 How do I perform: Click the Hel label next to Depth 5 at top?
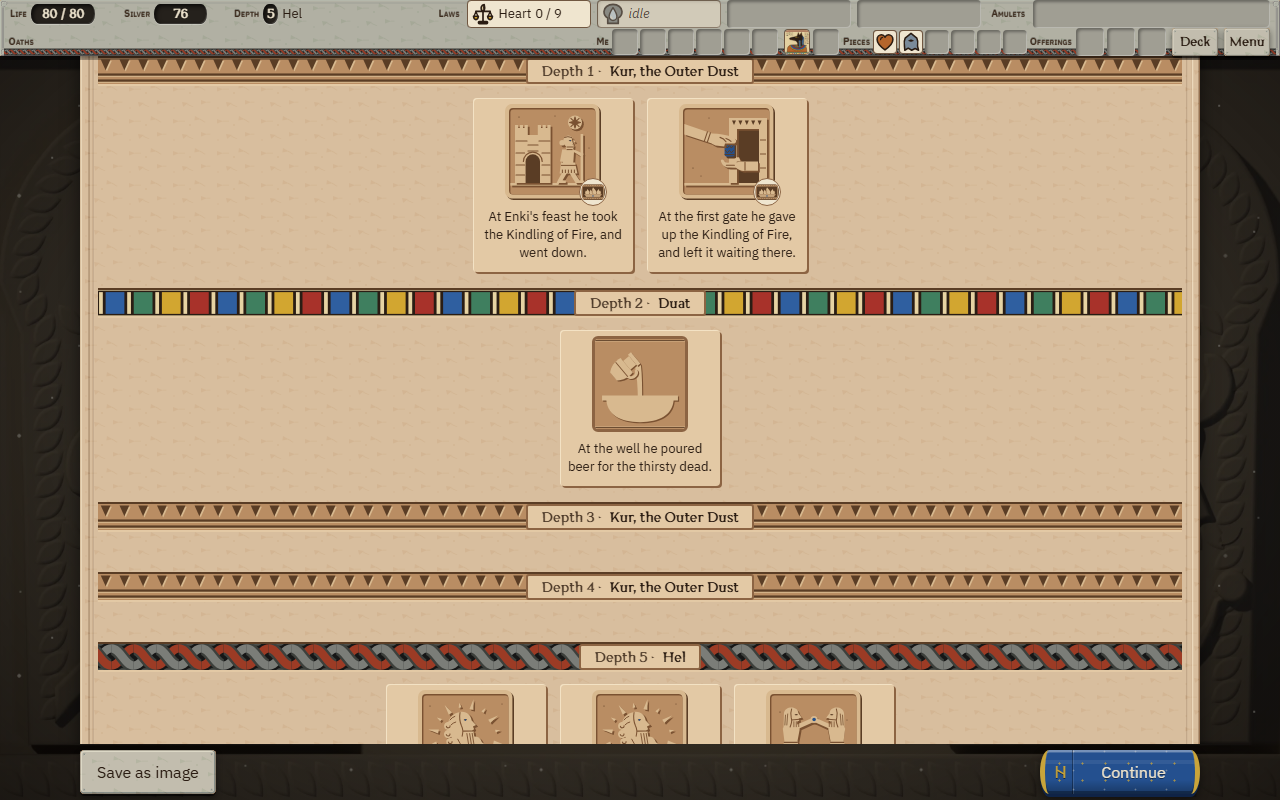point(292,14)
